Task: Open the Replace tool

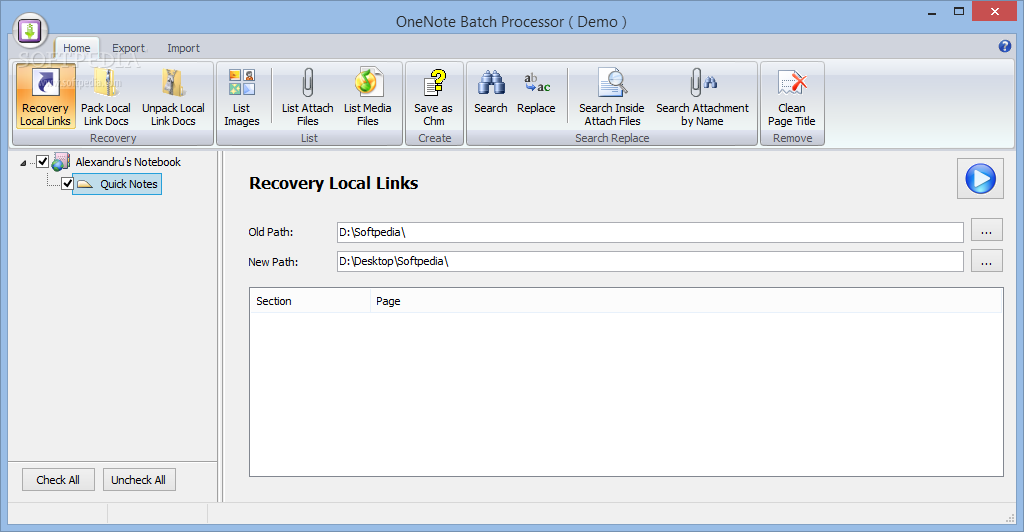Action: tap(536, 91)
